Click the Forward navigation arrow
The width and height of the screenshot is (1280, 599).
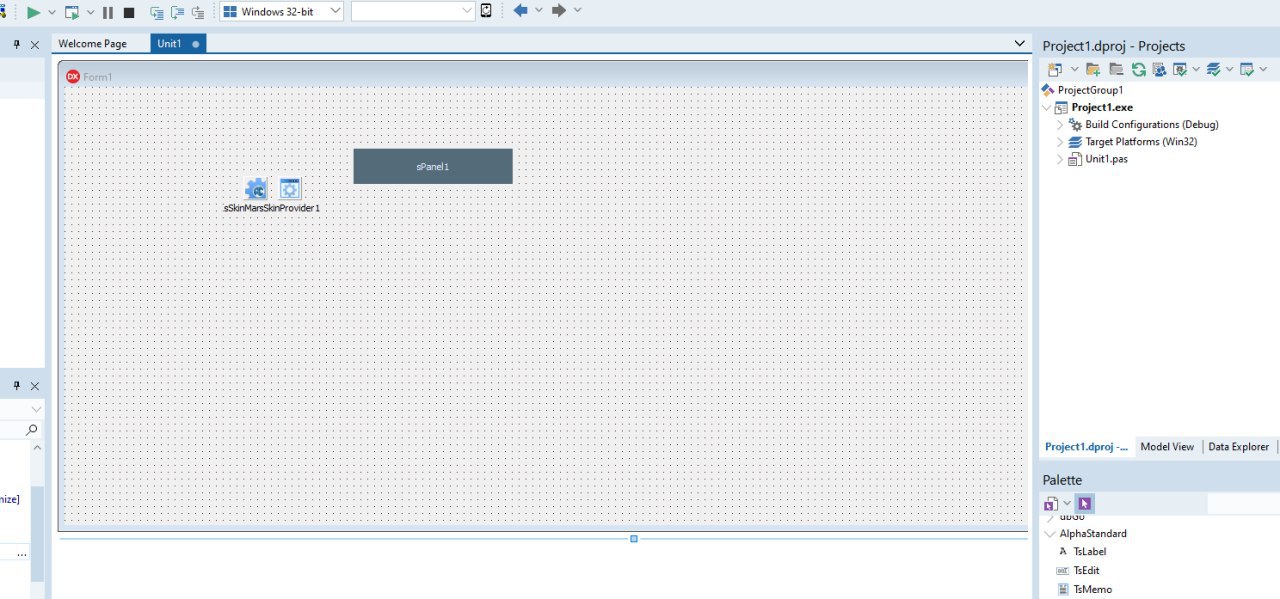[x=559, y=10]
